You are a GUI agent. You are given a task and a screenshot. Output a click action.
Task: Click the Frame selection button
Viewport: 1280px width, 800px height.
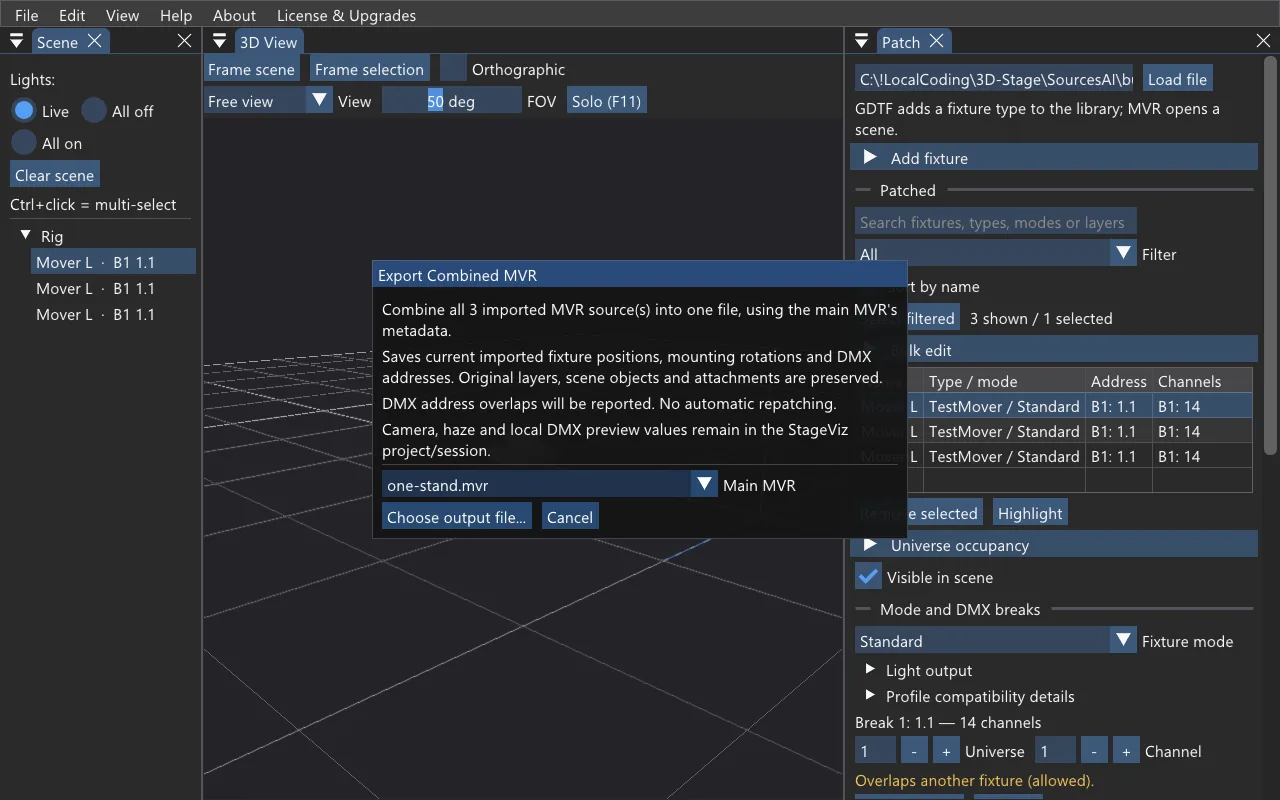[x=369, y=69]
